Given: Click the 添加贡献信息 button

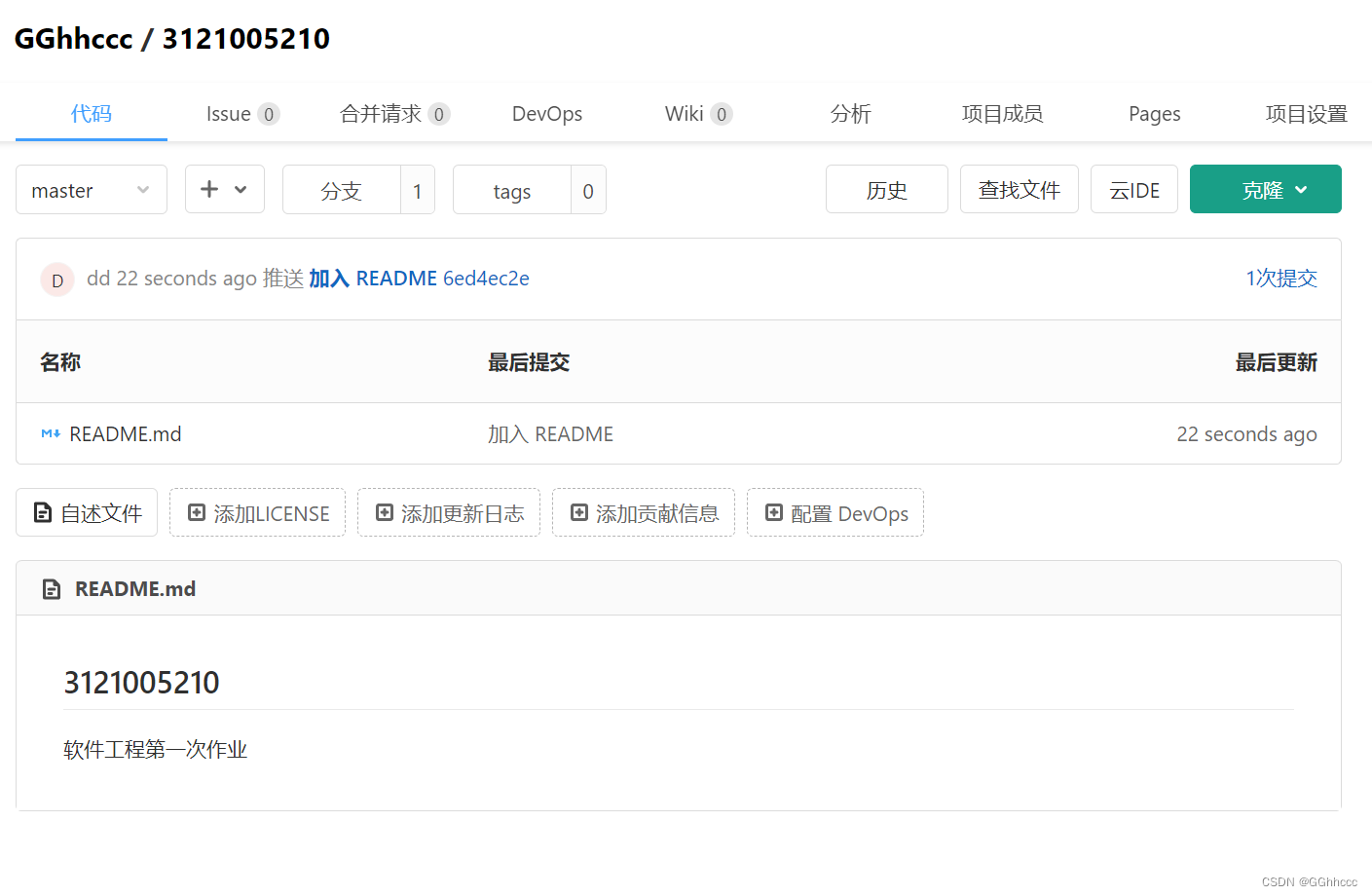Looking at the screenshot, I should click(644, 512).
